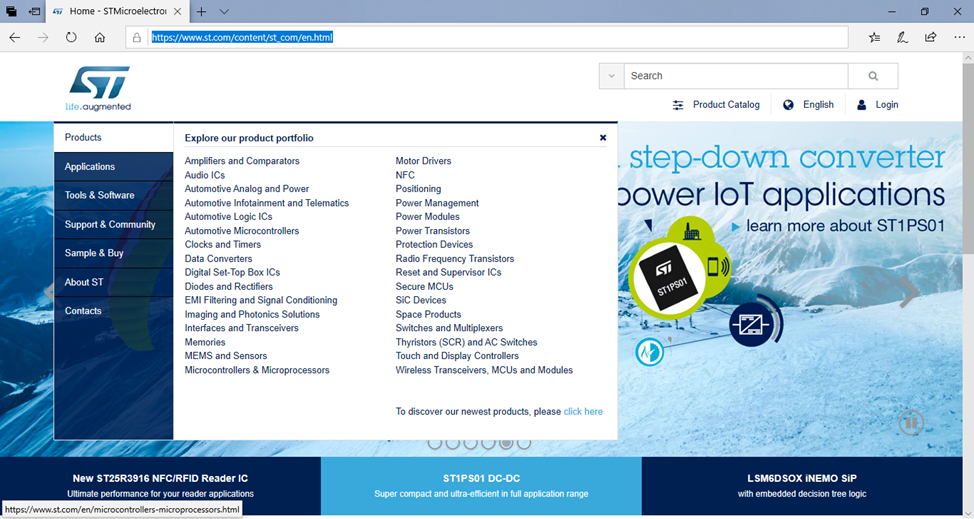Open the tab list chevron

[224, 11]
